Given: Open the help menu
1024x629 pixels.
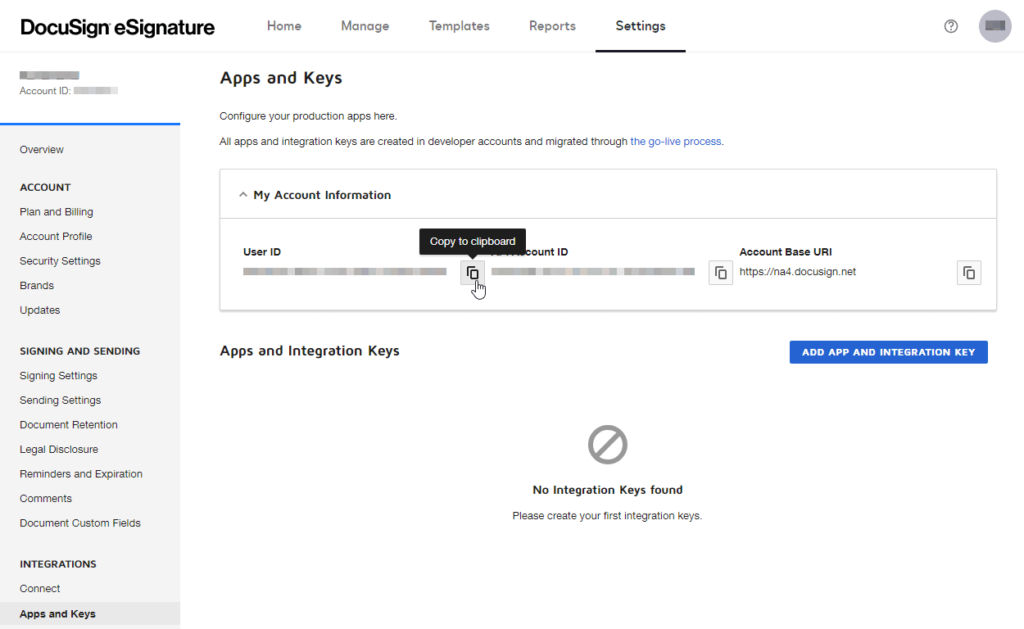Looking at the screenshot, I should 950,26.
